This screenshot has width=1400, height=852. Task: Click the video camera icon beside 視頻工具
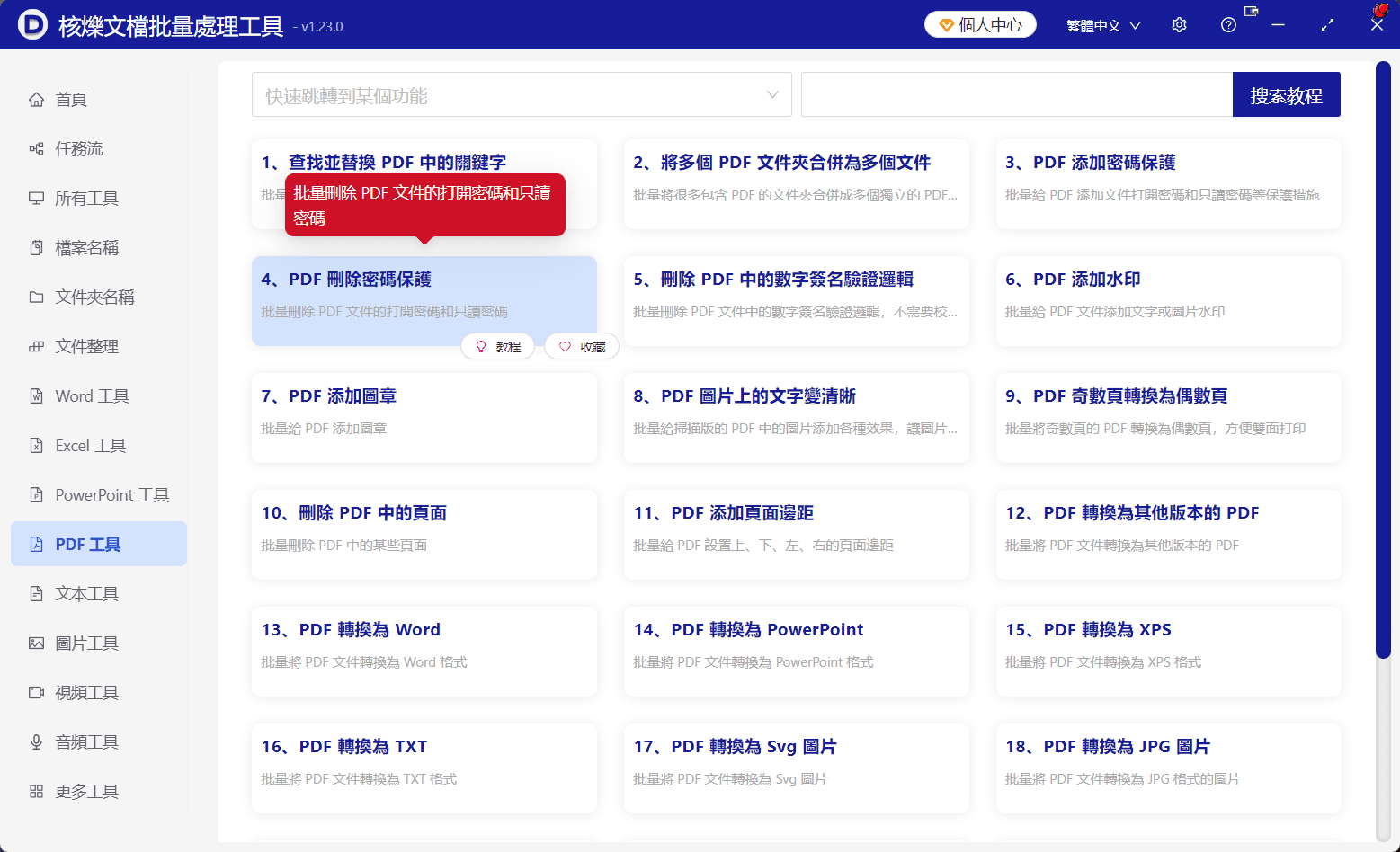pyautogui.click(x=36, y=692)
